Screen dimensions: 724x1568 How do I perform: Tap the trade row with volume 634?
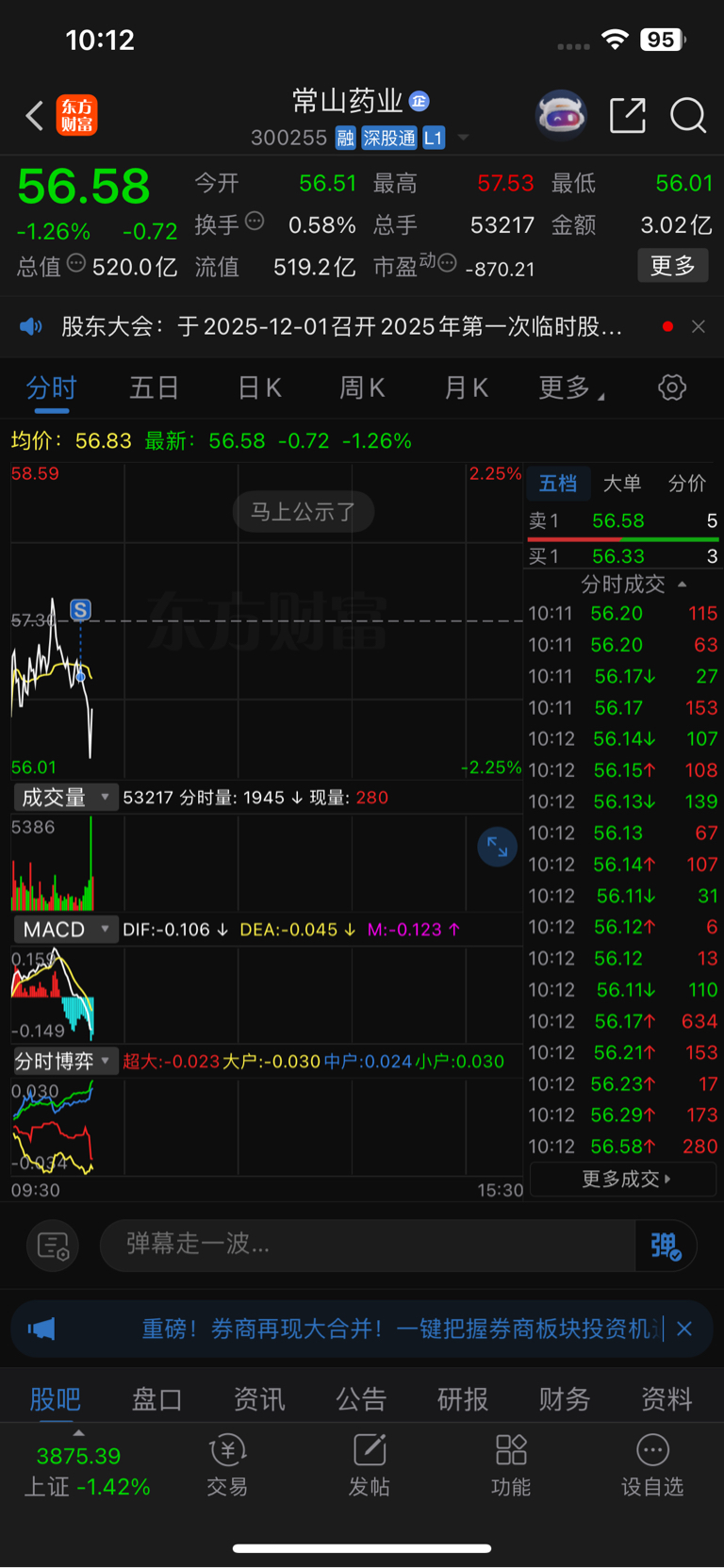coord(622,1021)
